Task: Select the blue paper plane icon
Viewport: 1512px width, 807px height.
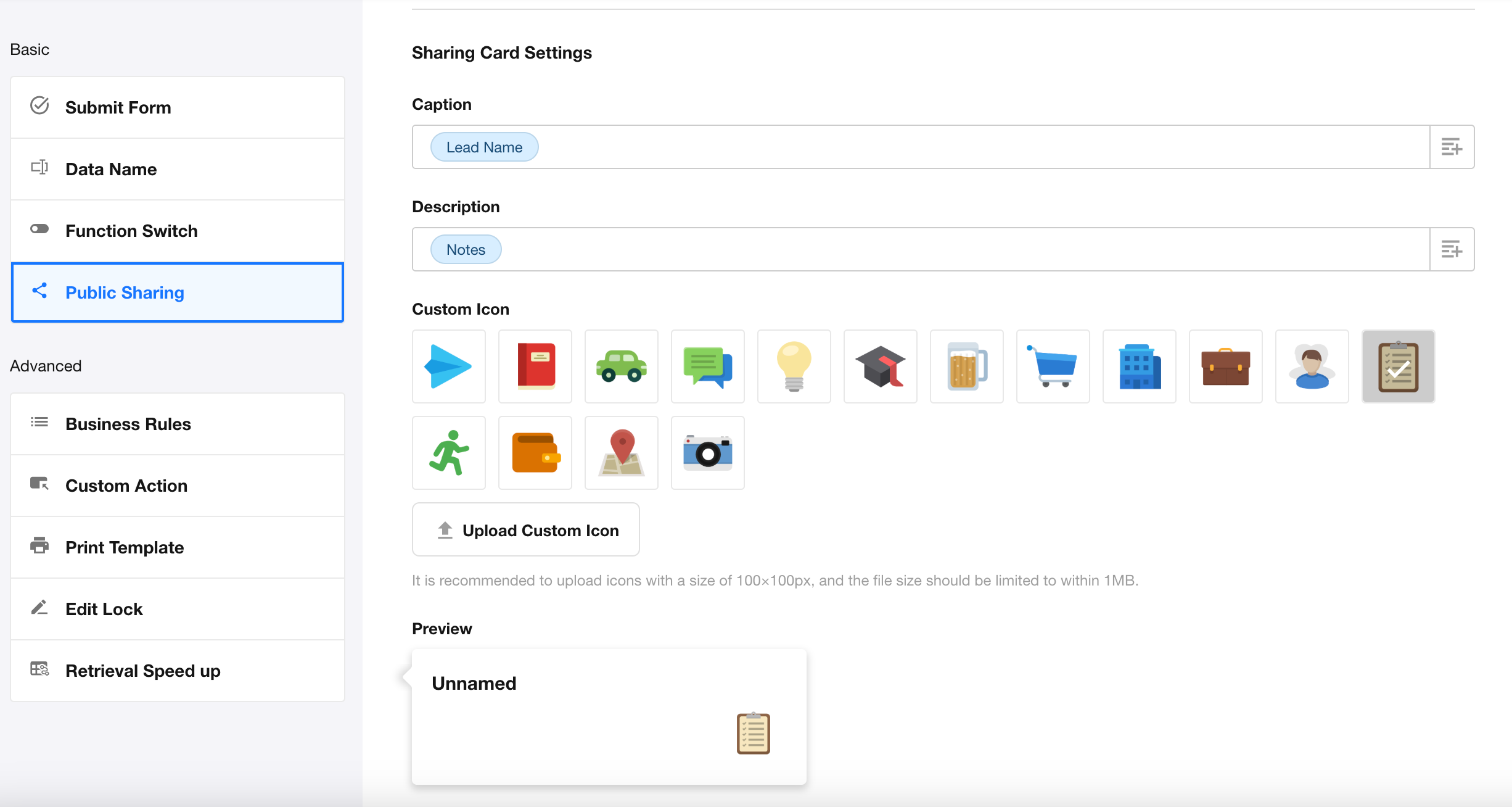Action: [448, 366]
